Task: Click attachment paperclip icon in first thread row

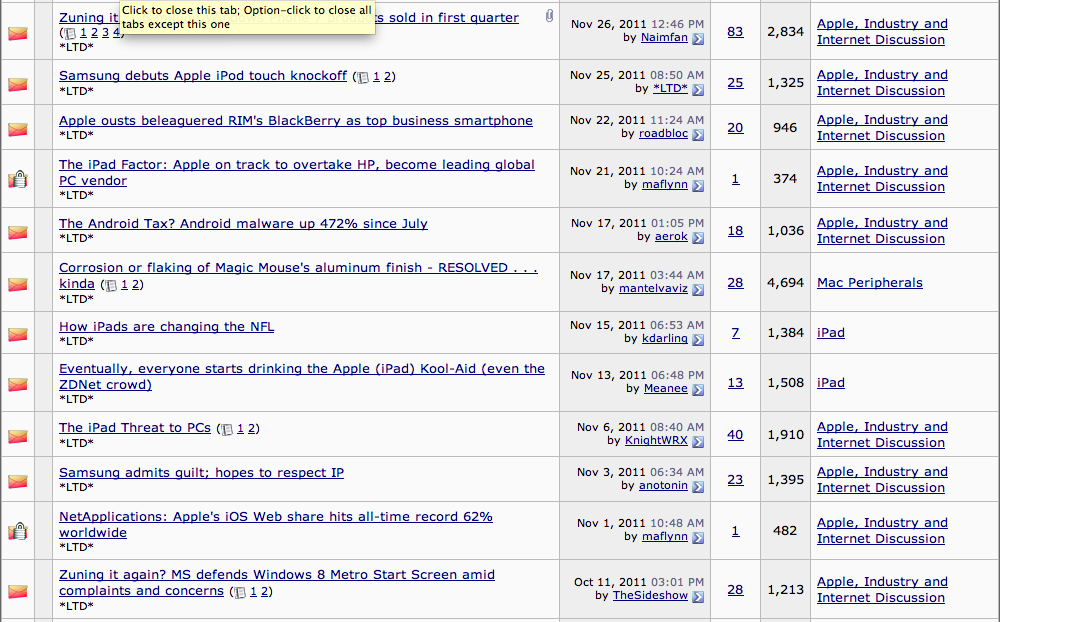Action: tap(549, 16)
